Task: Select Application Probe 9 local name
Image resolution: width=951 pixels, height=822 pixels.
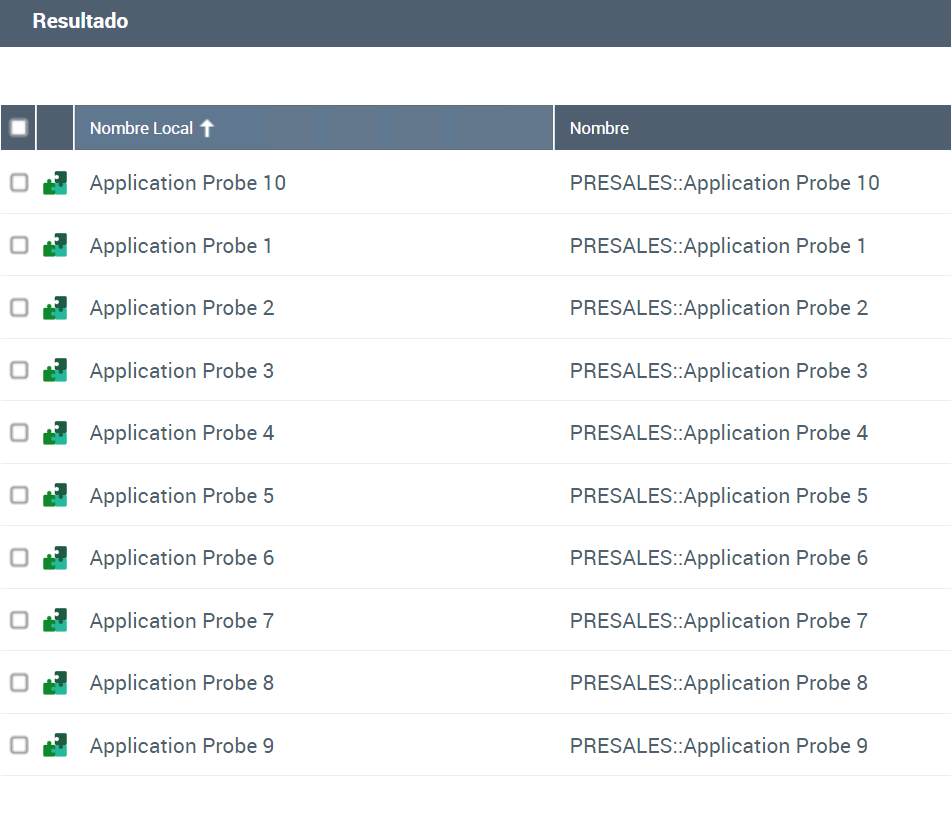Action: 182,746
